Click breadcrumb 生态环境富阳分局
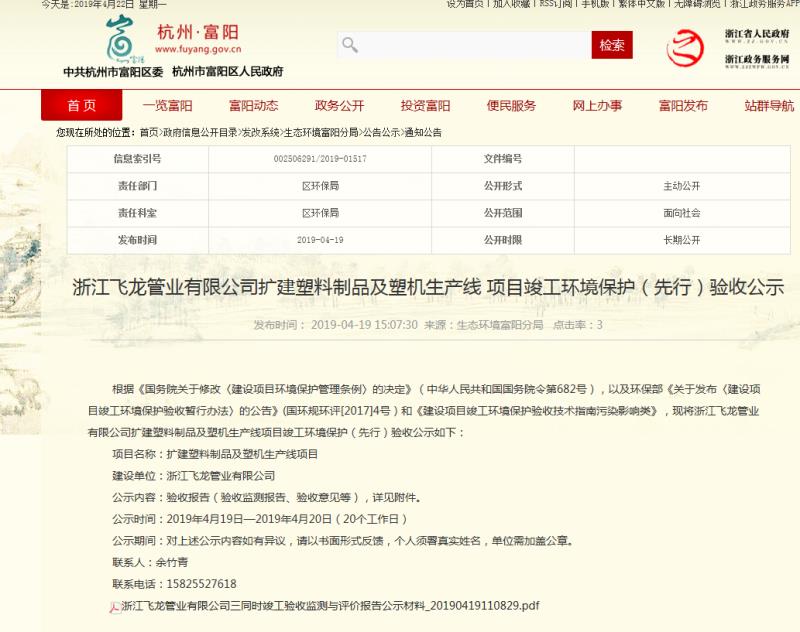 click(x=321, y=133)
